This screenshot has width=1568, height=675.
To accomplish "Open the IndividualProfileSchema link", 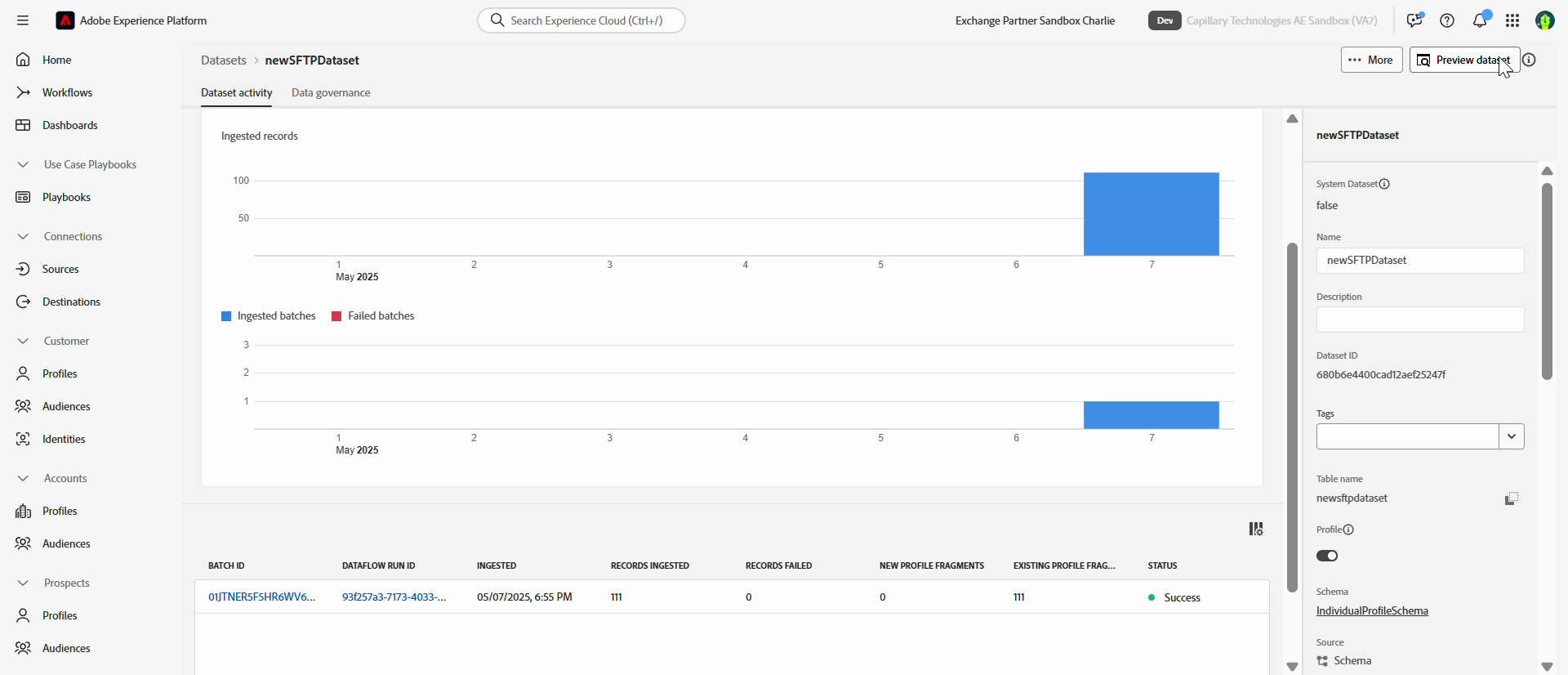I will (1372, 611).
